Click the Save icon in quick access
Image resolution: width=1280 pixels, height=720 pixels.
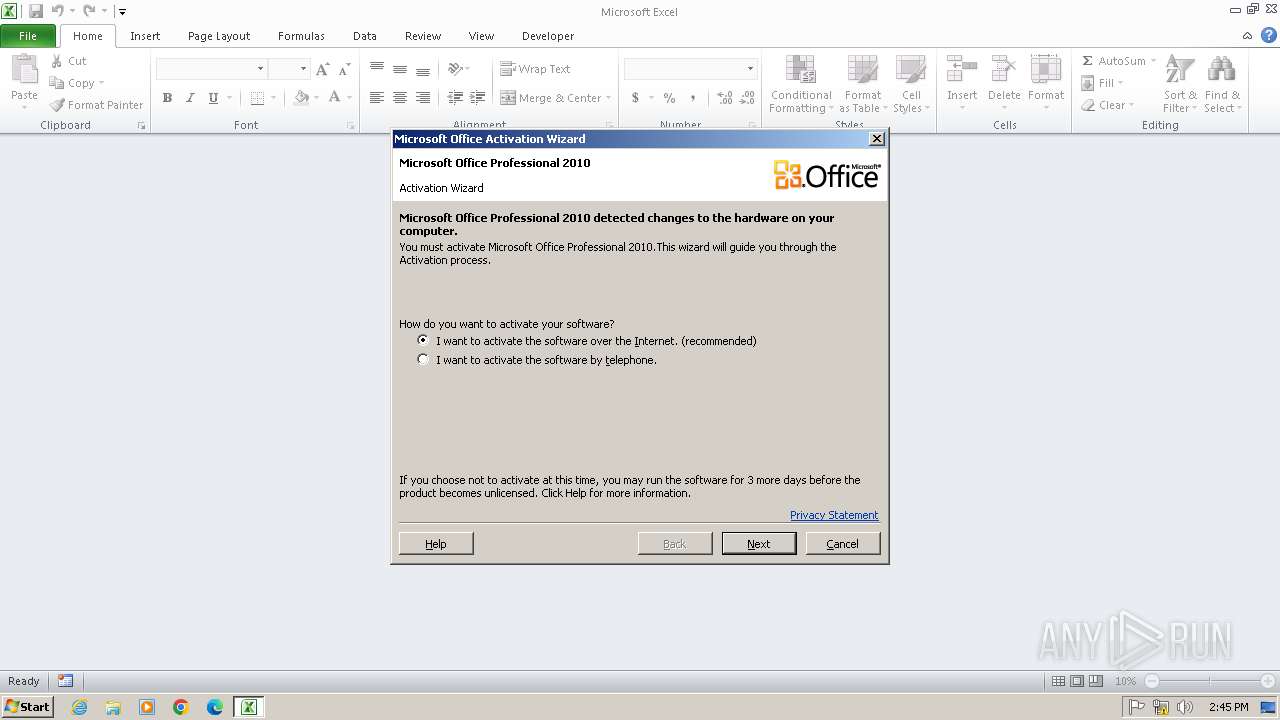pos(36,11)
